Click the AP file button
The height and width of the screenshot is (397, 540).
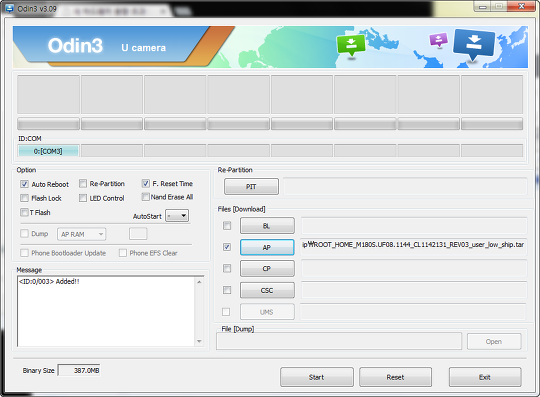coord(267,247)
